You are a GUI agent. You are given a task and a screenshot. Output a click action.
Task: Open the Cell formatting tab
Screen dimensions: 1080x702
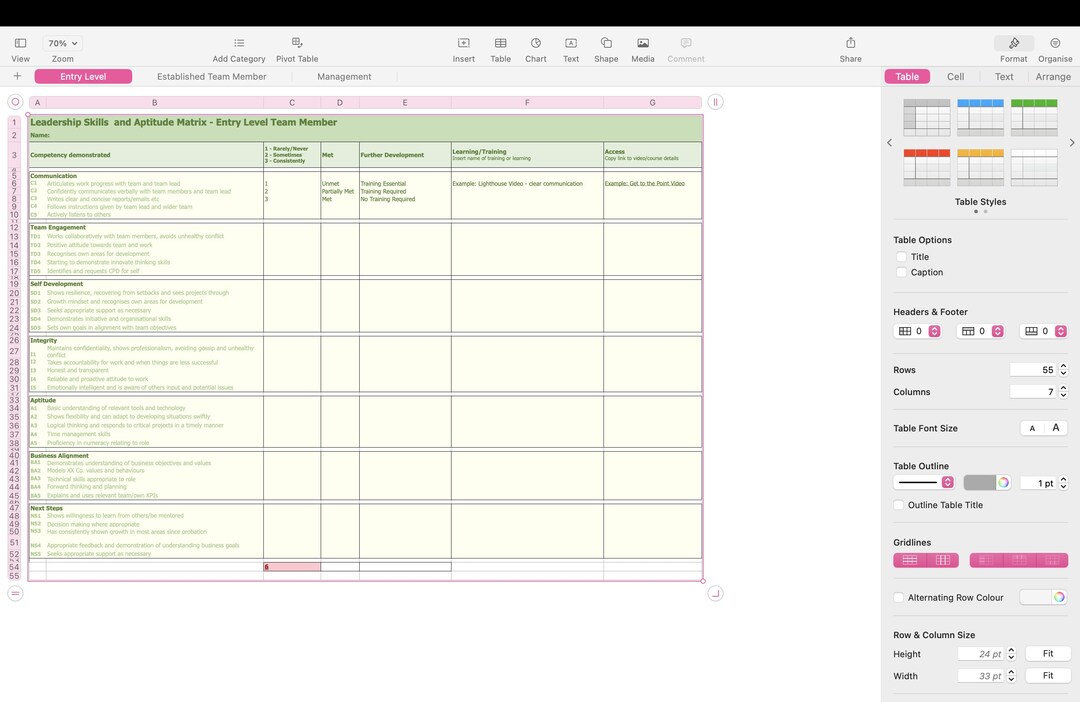[x=955, y=76]
